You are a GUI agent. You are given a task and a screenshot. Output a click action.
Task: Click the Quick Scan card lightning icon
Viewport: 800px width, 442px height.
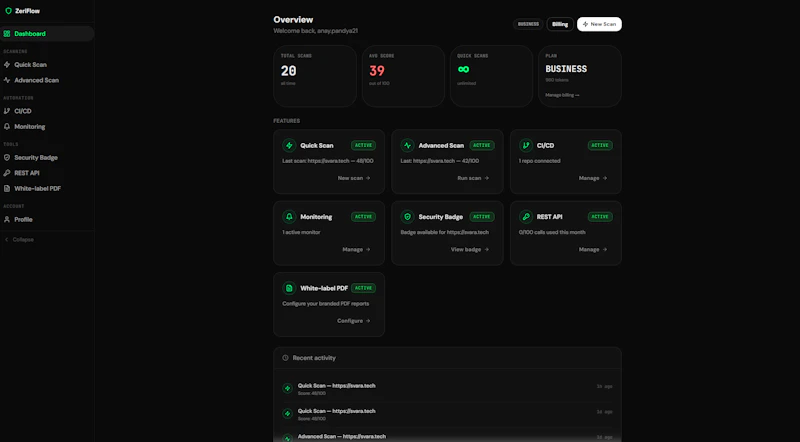(x=289, y=145)
